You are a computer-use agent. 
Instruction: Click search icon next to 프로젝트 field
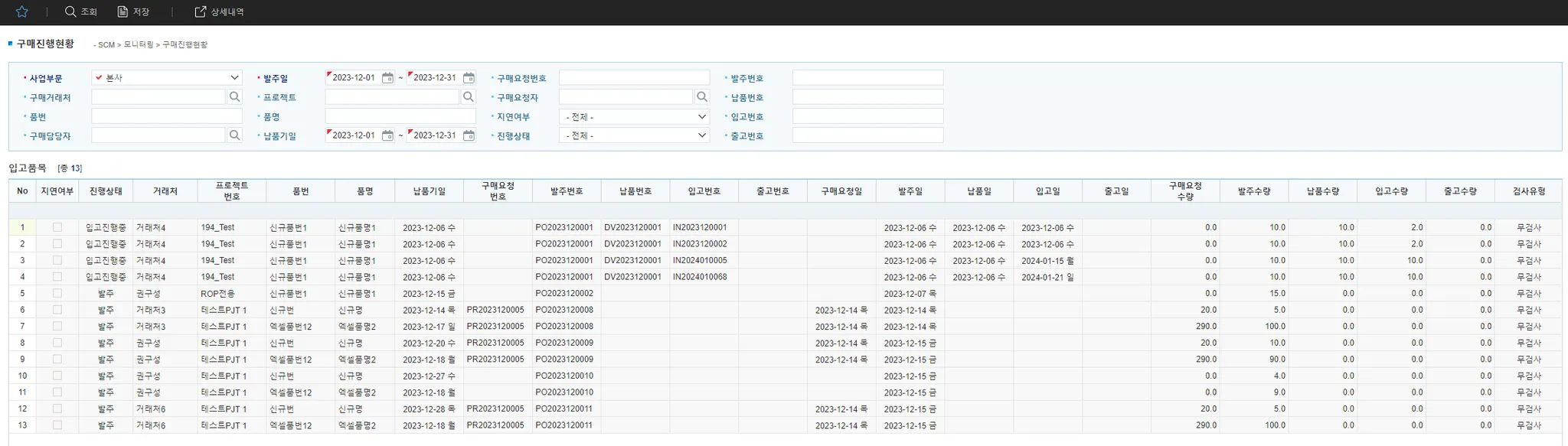[469, 97]
